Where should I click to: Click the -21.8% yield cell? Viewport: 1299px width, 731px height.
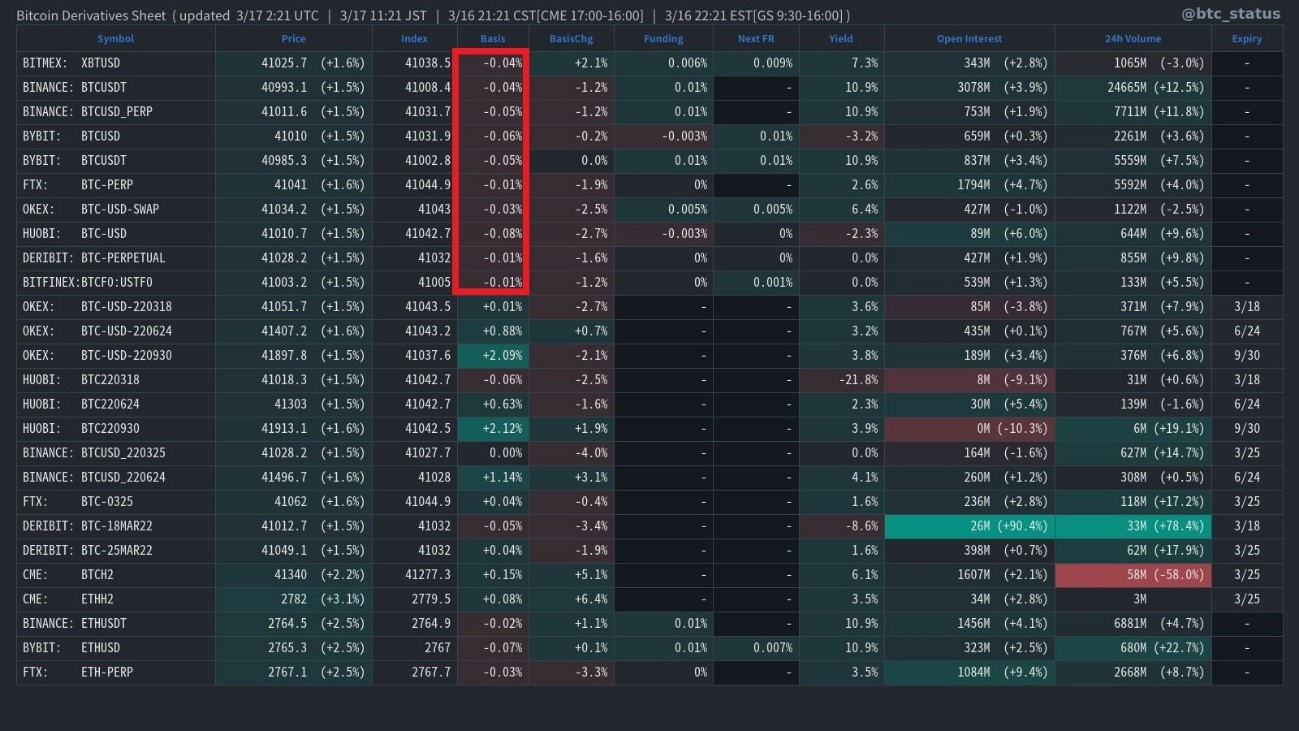click(x=841, y=380)
